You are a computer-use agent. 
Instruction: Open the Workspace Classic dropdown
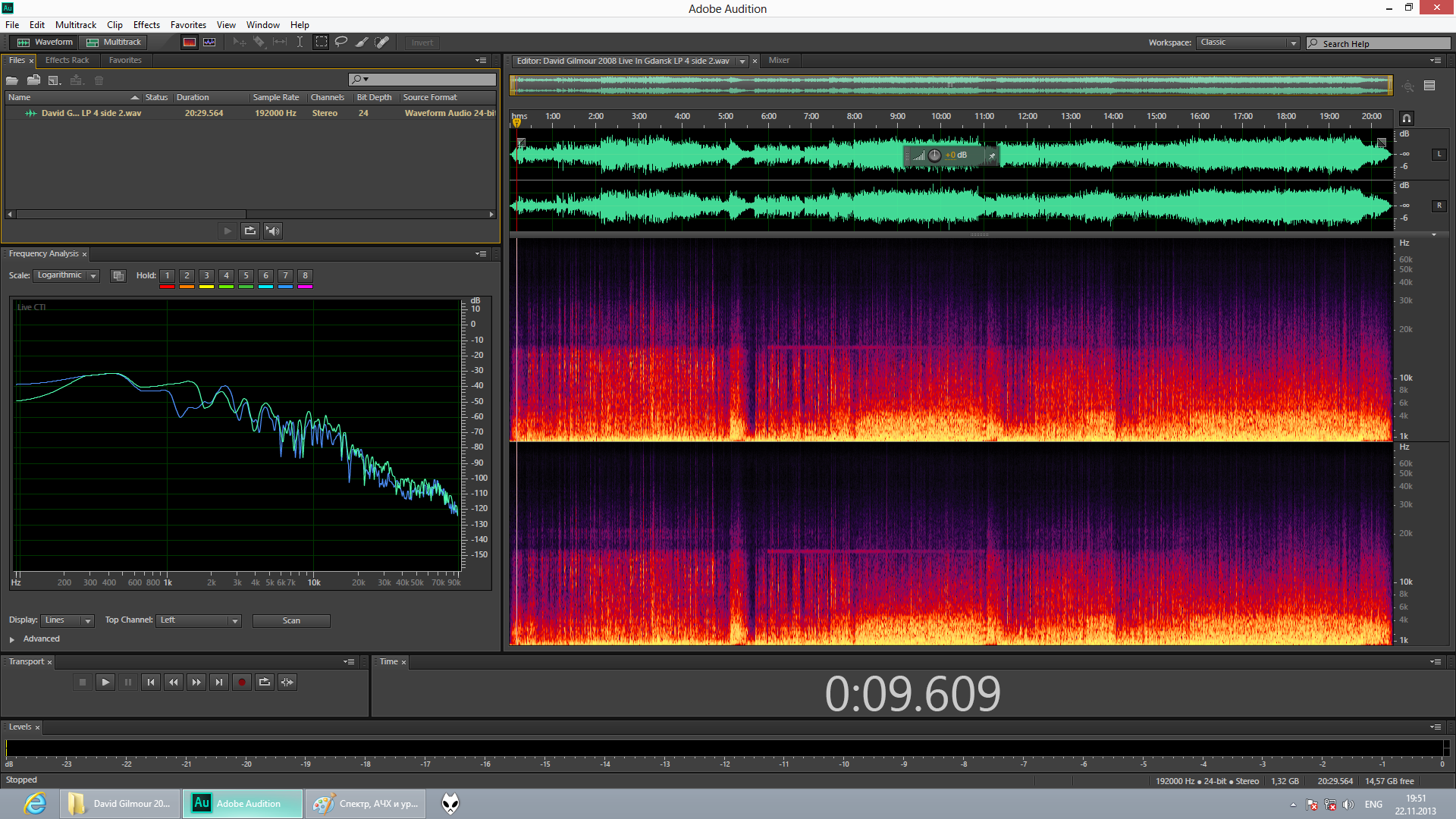(1248, 43)
